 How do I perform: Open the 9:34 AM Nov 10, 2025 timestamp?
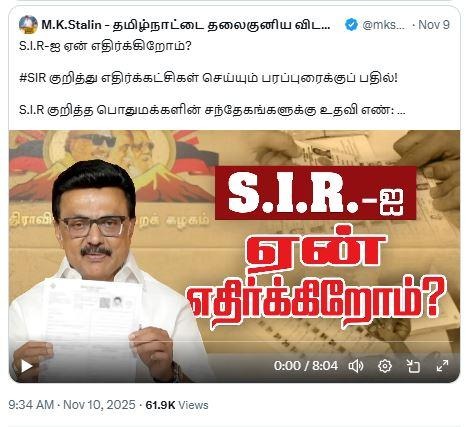pyautogui.click(x=72, y=405)
